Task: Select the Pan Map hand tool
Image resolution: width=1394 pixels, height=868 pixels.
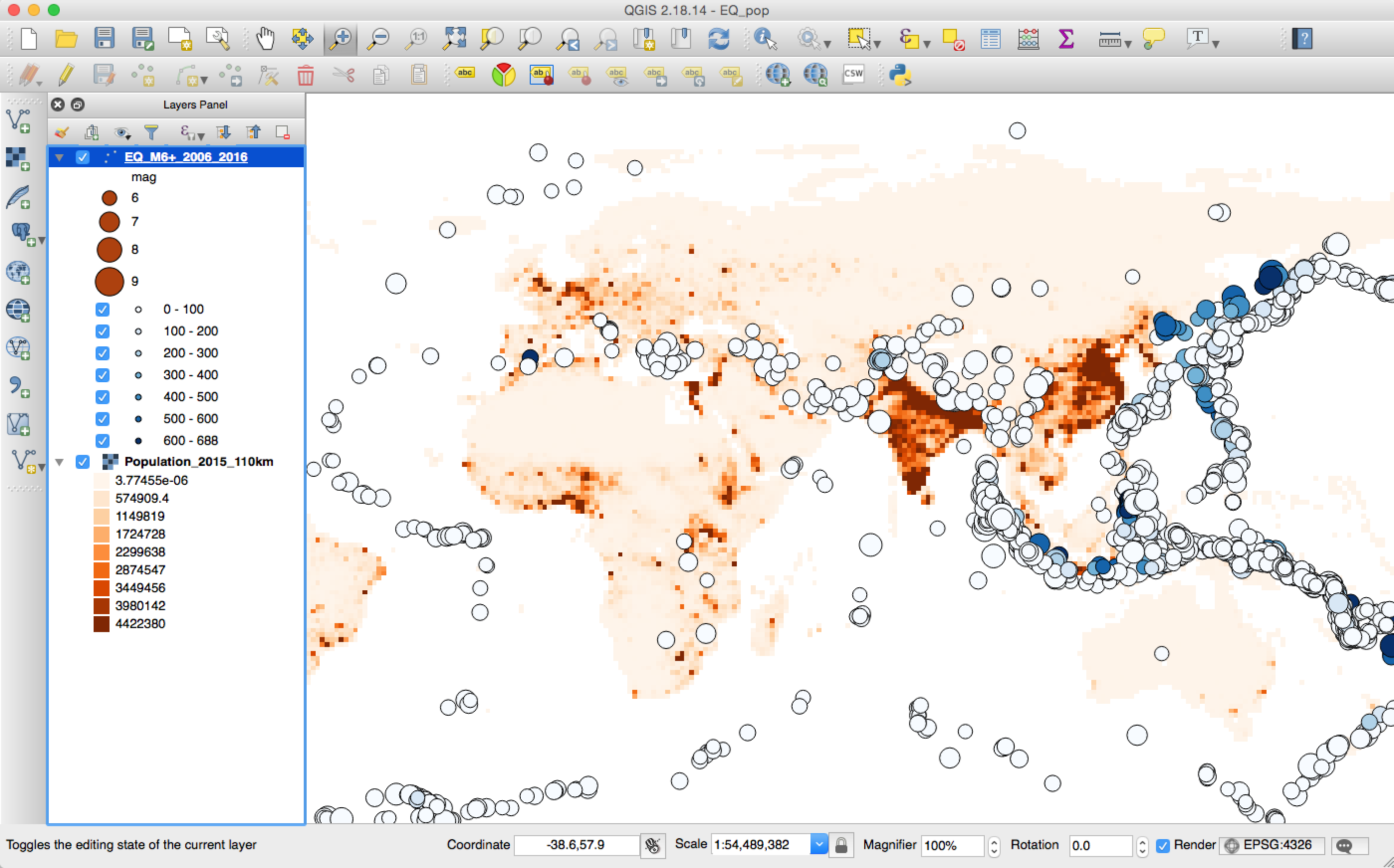Action: click(265, 39)
